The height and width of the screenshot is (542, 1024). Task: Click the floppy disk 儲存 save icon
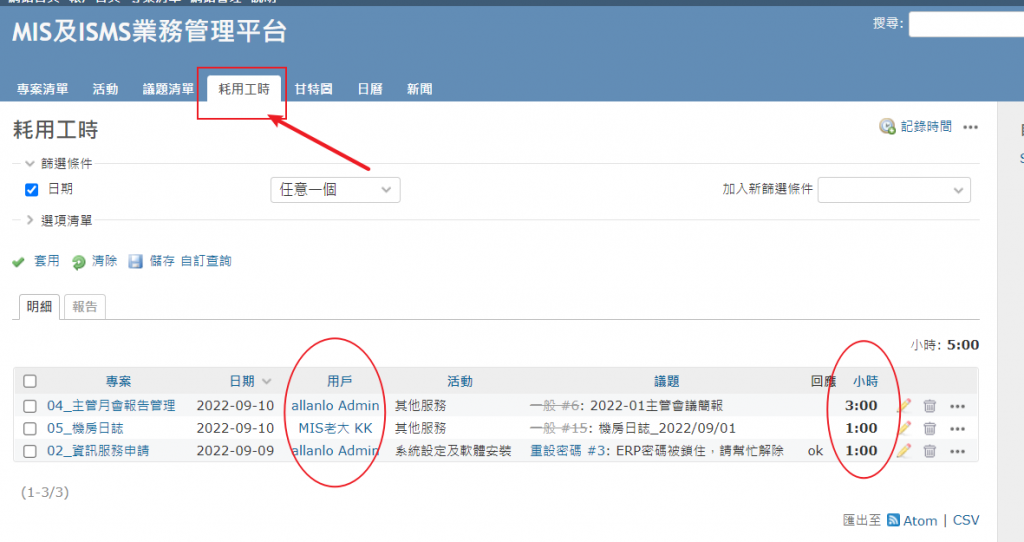[135, 262]
